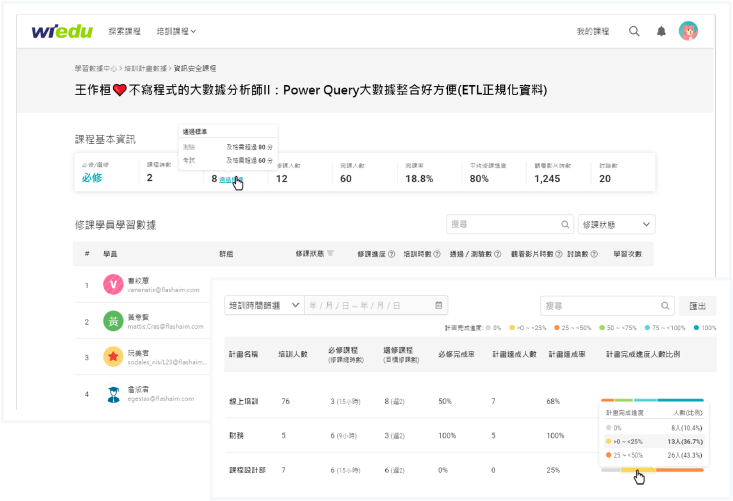Image resolution: width=733 pixels, height=501 pixels.
Task: Click pink V avatar of venenatis student
Action: pos(113,285)
